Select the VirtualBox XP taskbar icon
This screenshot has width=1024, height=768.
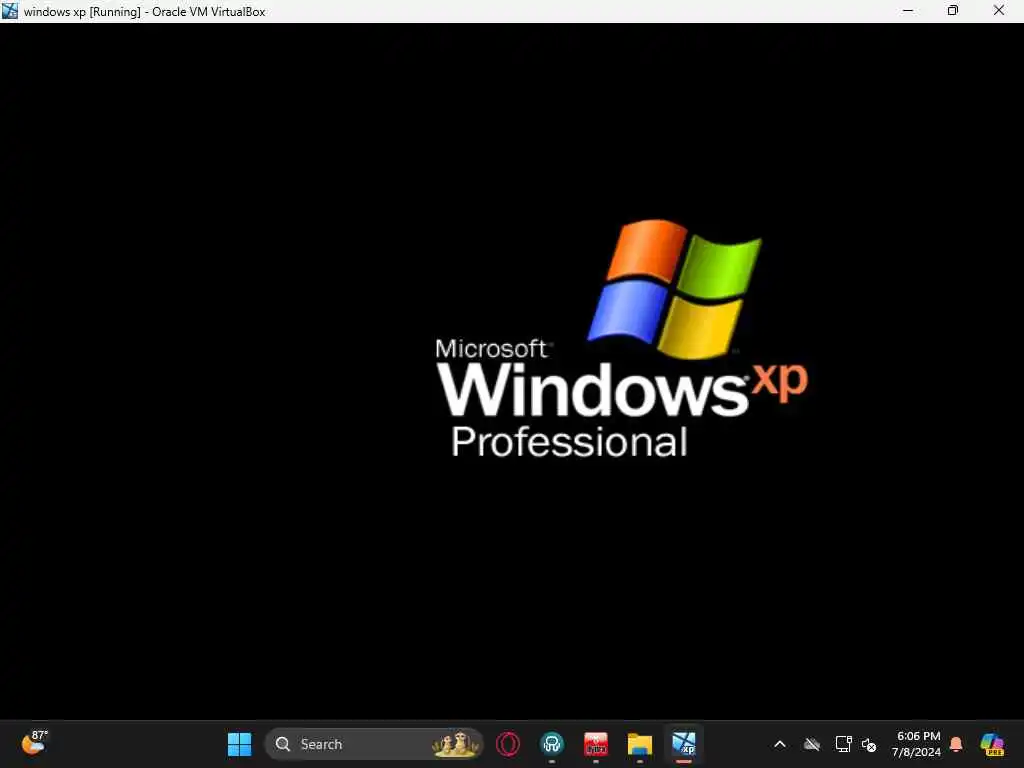pyautogui.click(x=684, y=744)
